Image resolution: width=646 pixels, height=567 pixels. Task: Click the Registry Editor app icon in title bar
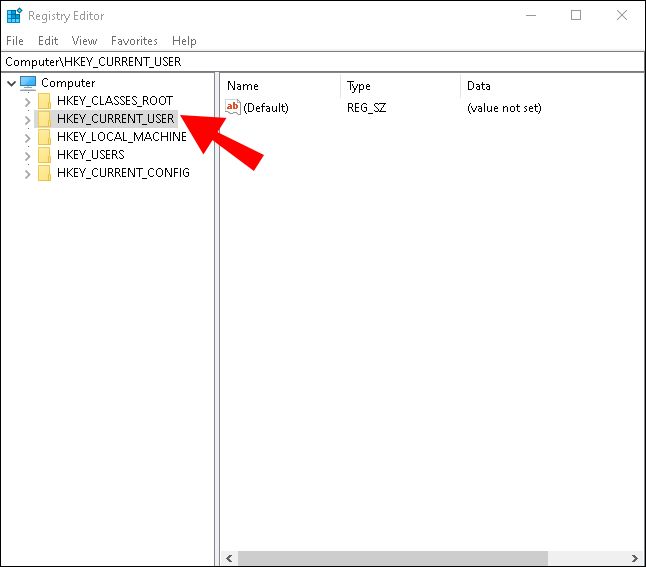pos(14,15)
